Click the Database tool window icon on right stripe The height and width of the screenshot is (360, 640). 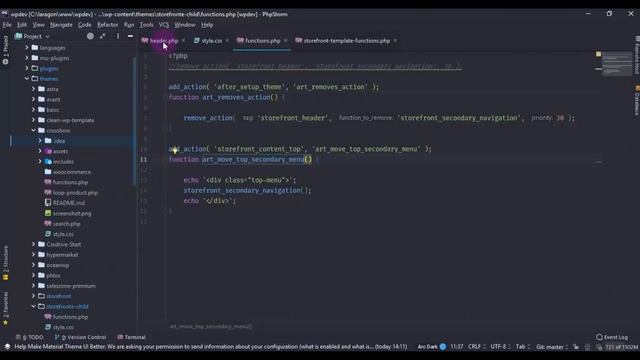click(637, 89)
